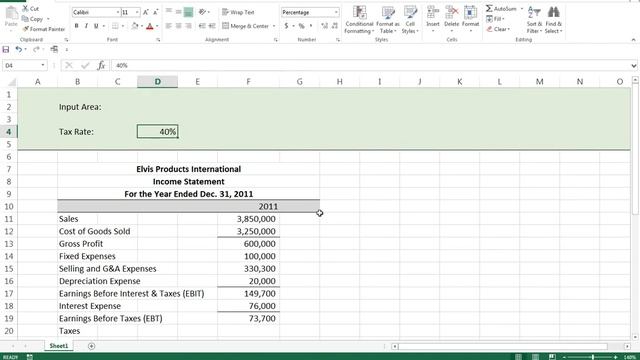Screen dimensions: 640x360
Task: Open the Clear eraser menu
Action: pyautogui.click(x=498, y=29)
